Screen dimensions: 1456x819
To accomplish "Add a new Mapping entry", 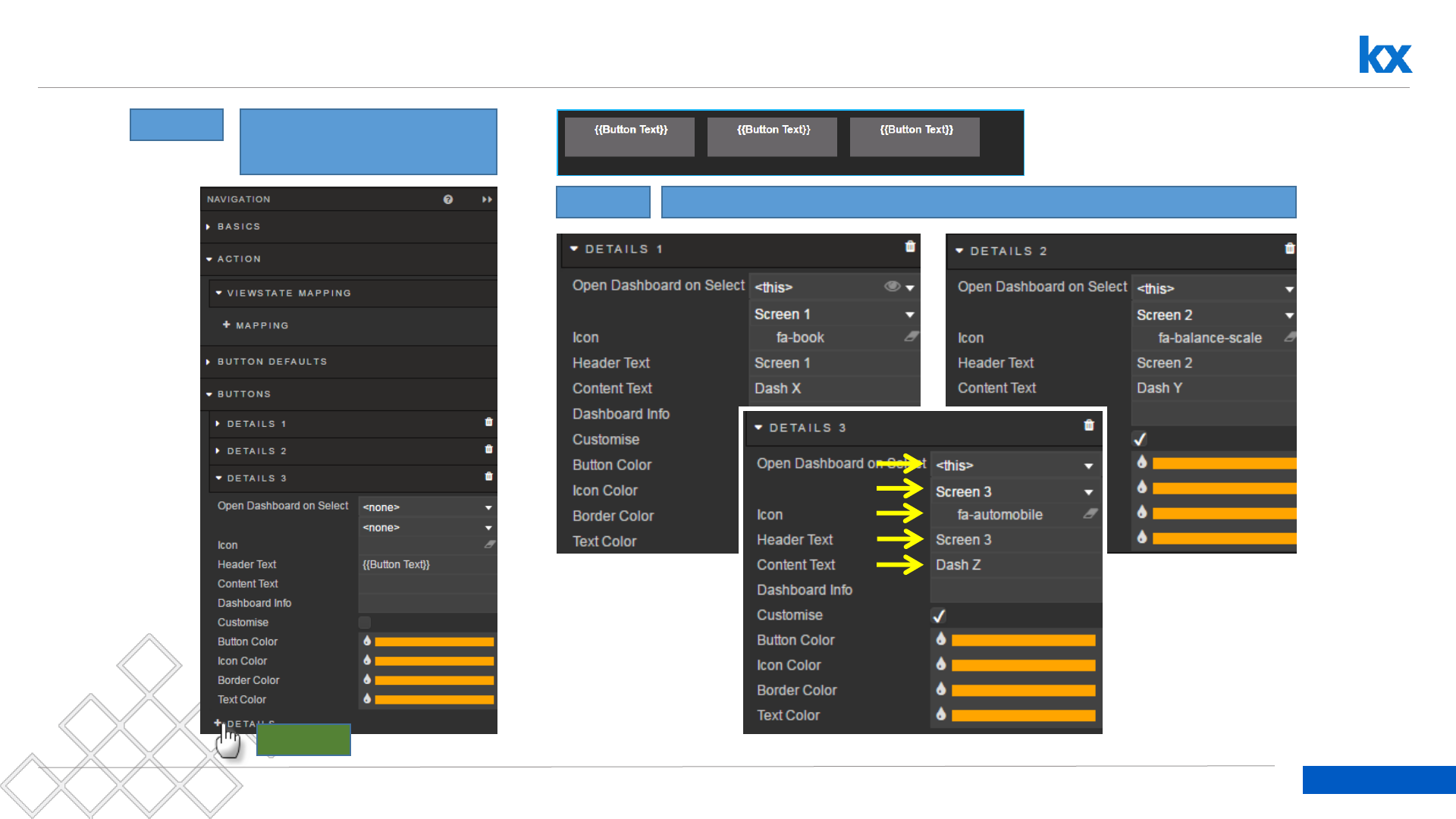I will click(256, 325).
